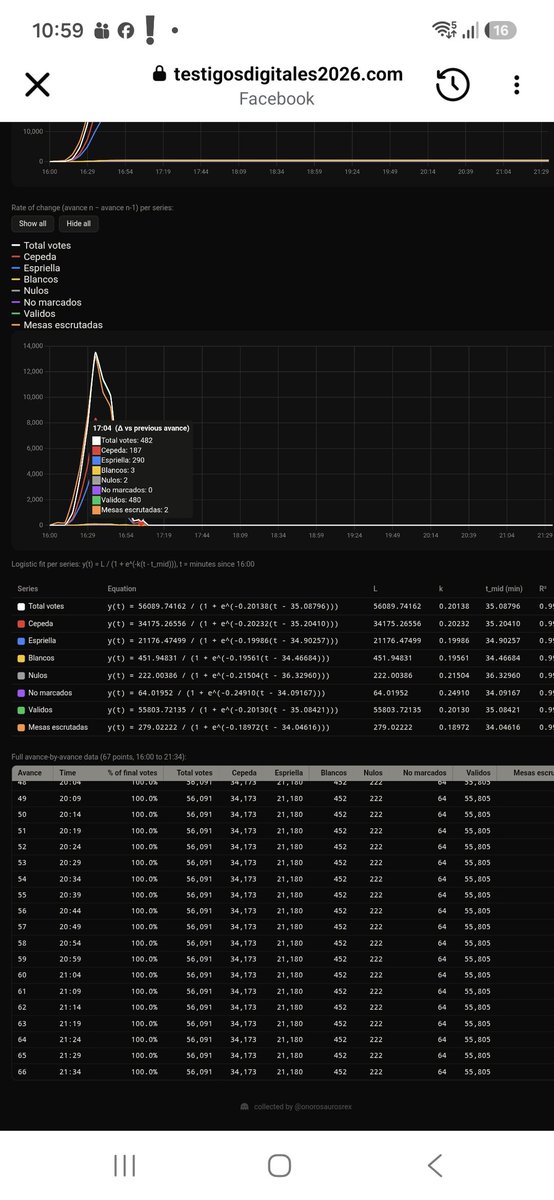Click the gray Nulos swatch in fit table
554x1200 pixels.
(20, 675)
